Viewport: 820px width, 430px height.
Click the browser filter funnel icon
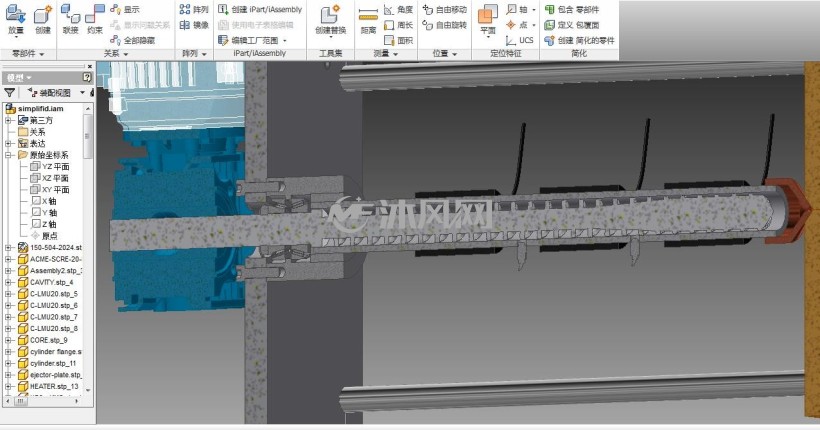click(9, 93)
